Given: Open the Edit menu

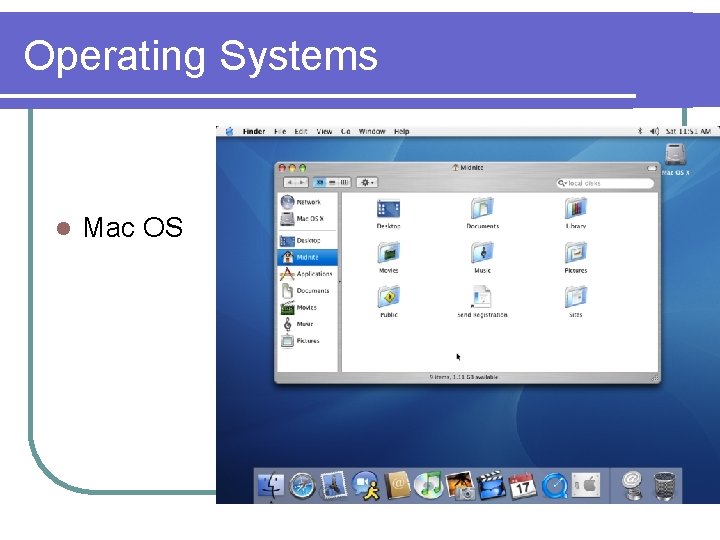Looking at the screenshot, I should pyautogui.click(x=301, y=131).
